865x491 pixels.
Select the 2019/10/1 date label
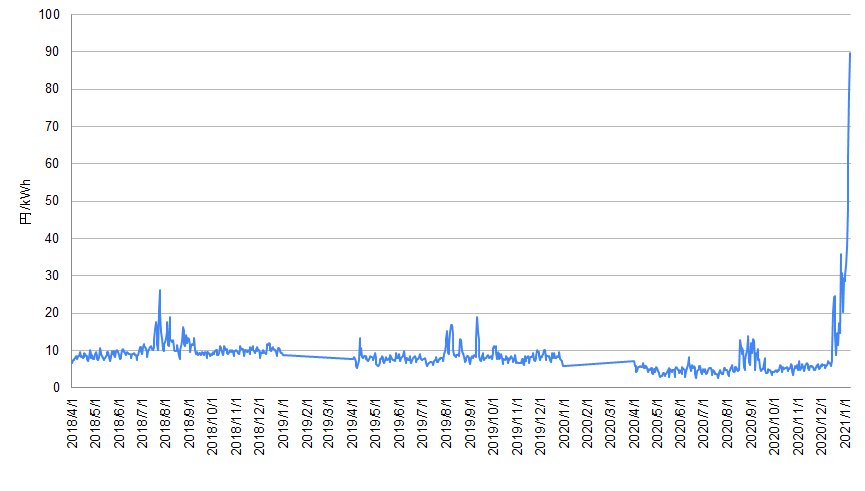[x=493, y=426]
